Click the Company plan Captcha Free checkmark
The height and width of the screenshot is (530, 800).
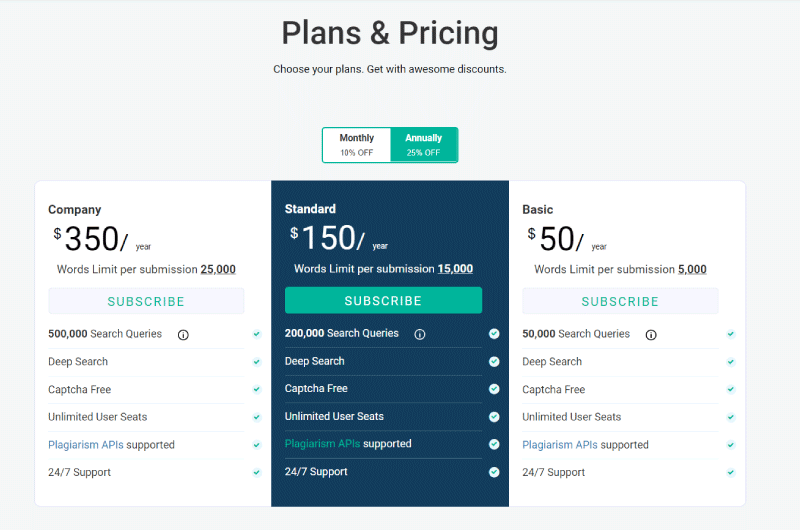tap(257, 389)
